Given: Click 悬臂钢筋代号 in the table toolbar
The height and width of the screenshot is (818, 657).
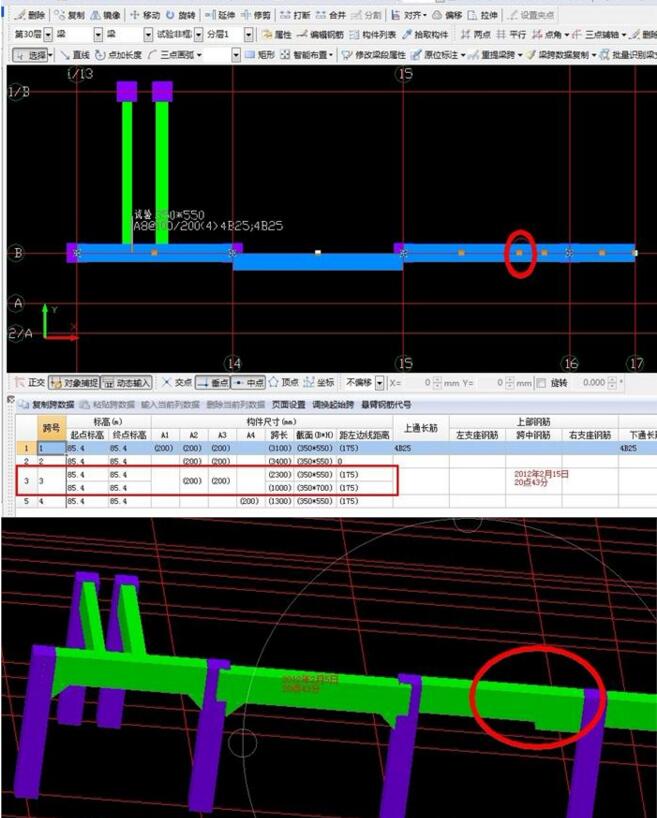Looking at the screenshot, I should click(385, 404).
